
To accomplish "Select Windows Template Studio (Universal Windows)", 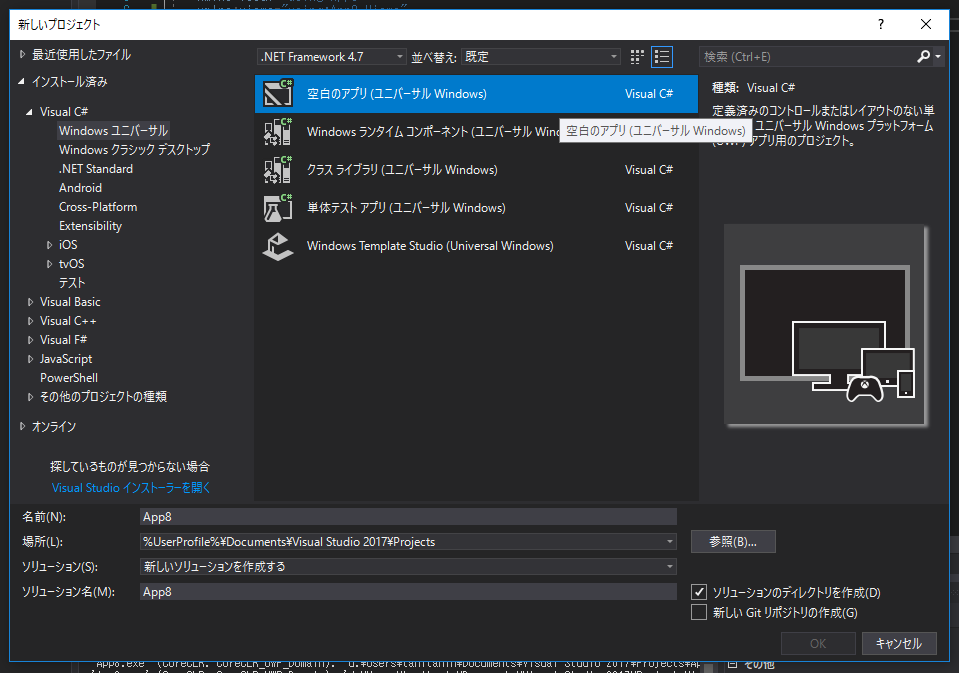I will point(476,246).
